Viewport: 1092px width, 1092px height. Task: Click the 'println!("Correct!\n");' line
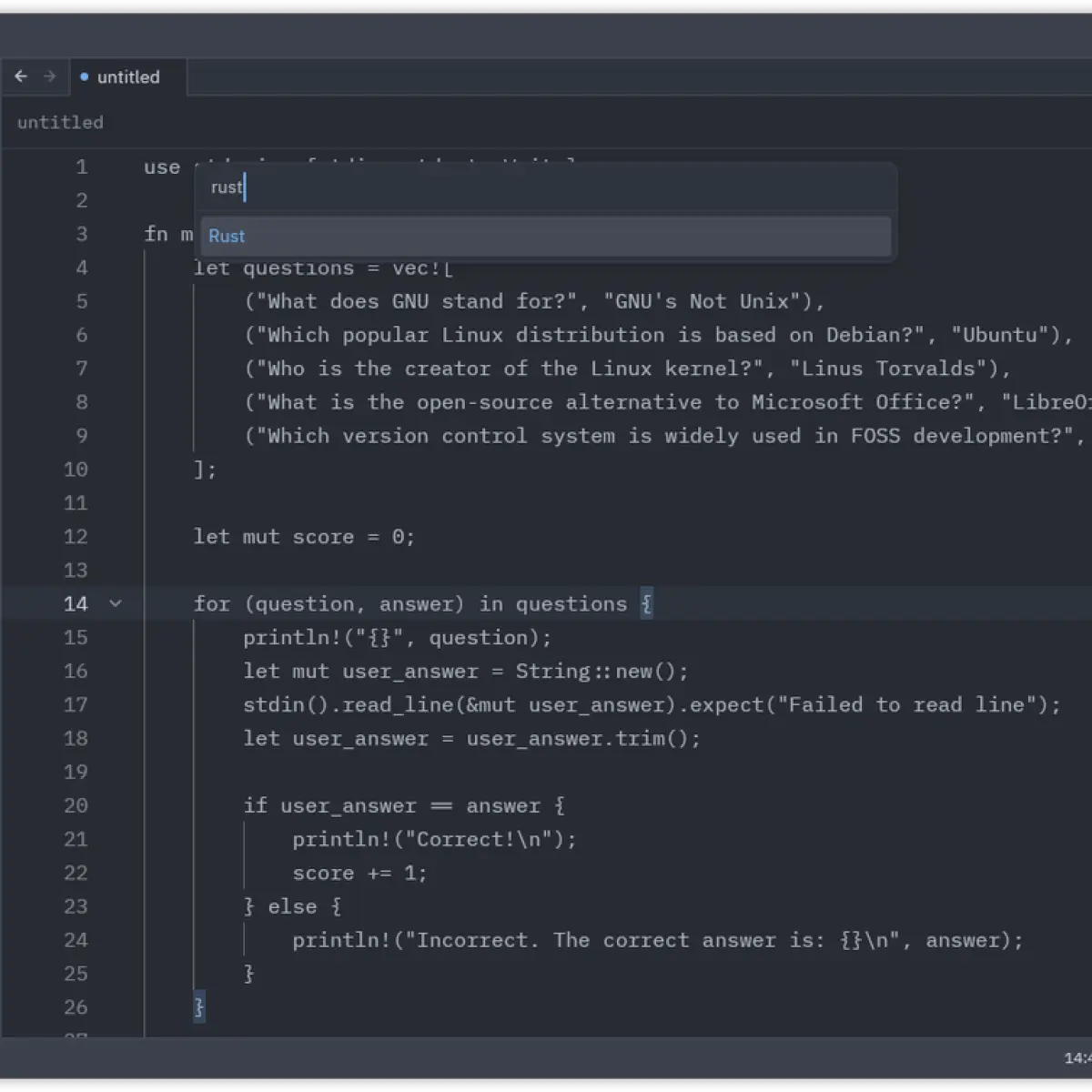click(435, 839)
